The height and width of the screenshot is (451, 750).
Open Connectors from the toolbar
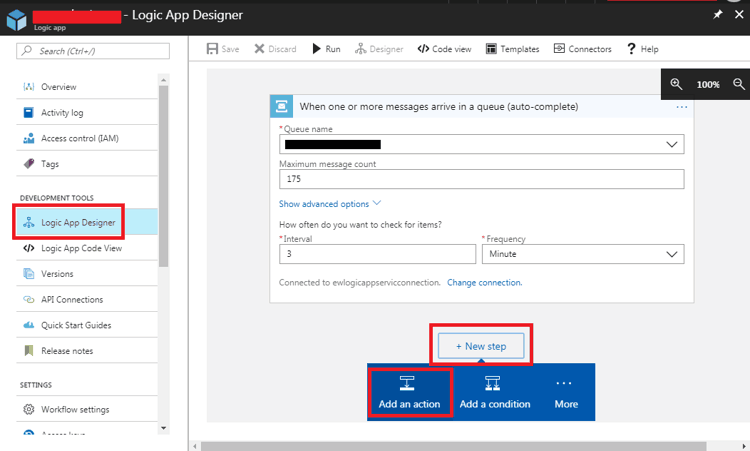pos(582,49)
